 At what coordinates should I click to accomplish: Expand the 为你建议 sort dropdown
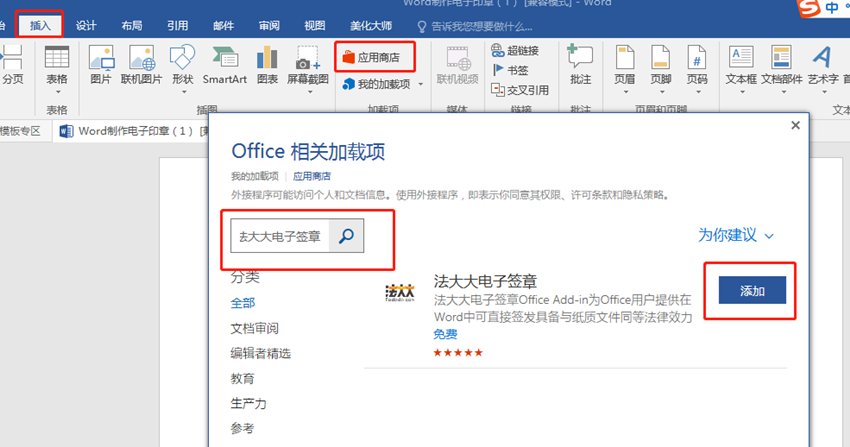769,236
